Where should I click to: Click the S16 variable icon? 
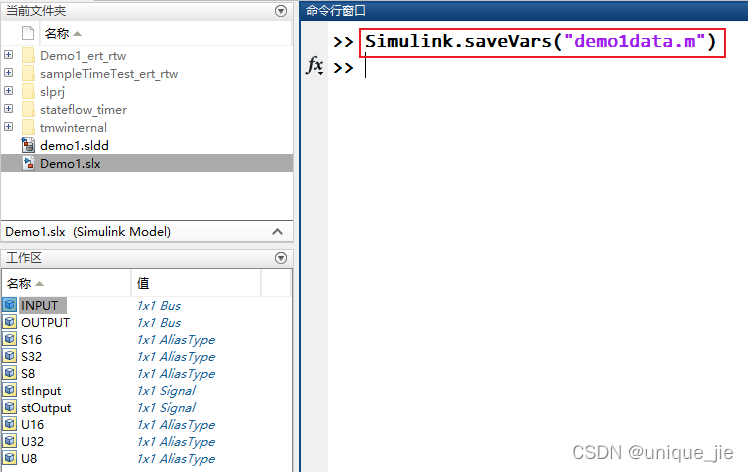tap(10, 339)
